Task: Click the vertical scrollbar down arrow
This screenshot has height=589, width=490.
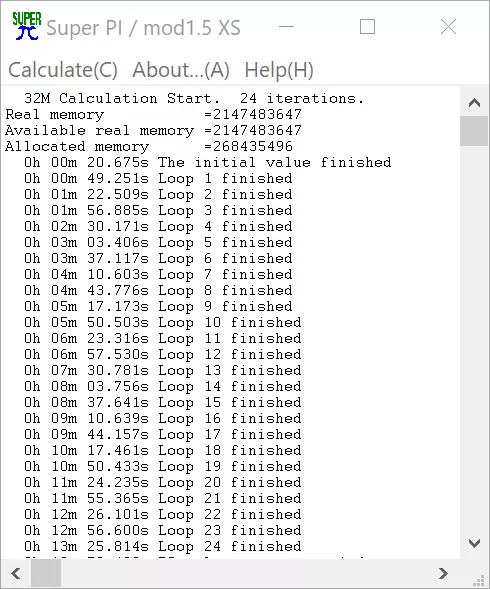Action: 474,543
